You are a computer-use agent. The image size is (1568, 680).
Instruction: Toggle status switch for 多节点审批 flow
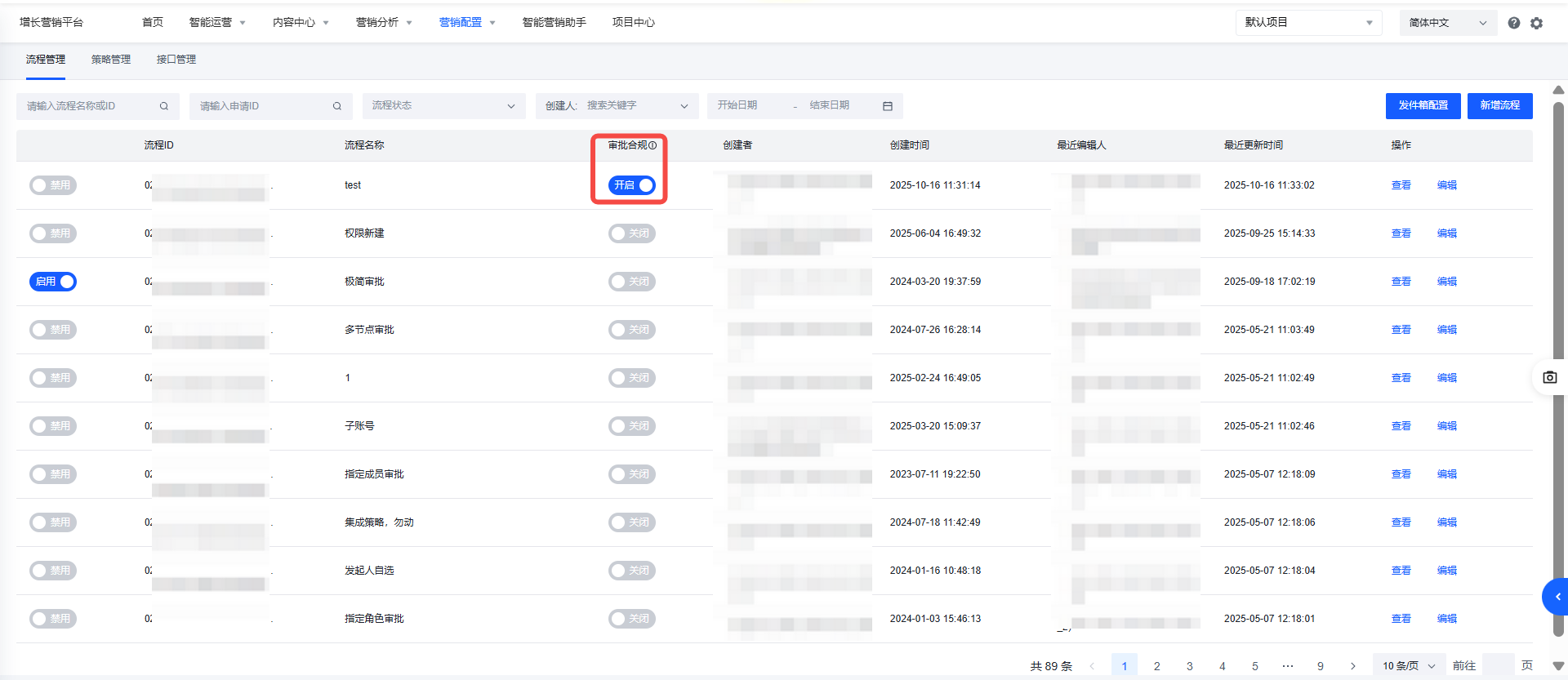[53, 330]
